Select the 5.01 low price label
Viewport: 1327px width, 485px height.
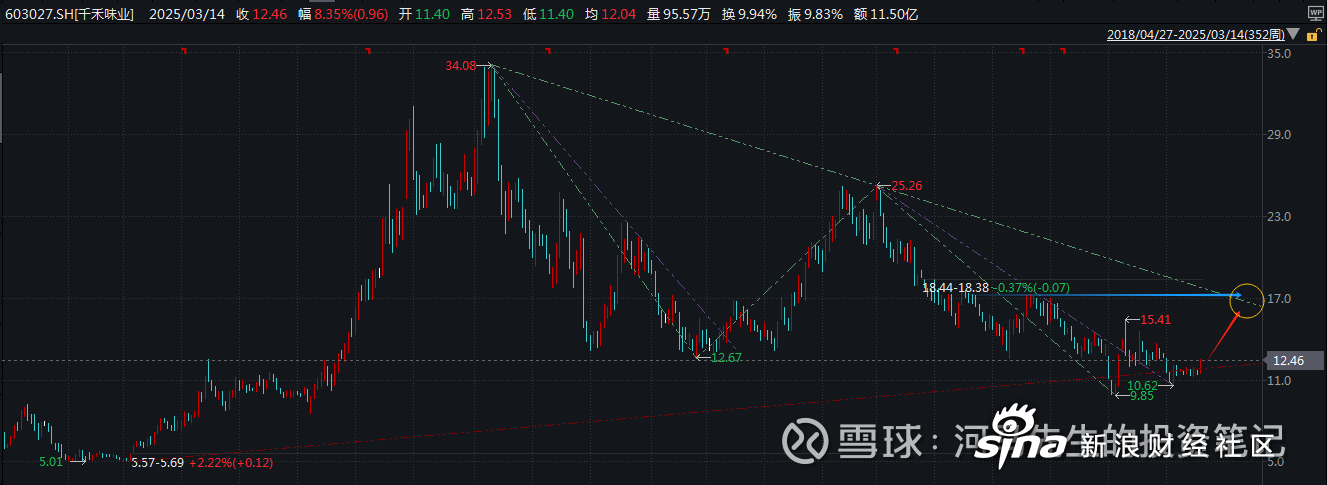(51, 462)
